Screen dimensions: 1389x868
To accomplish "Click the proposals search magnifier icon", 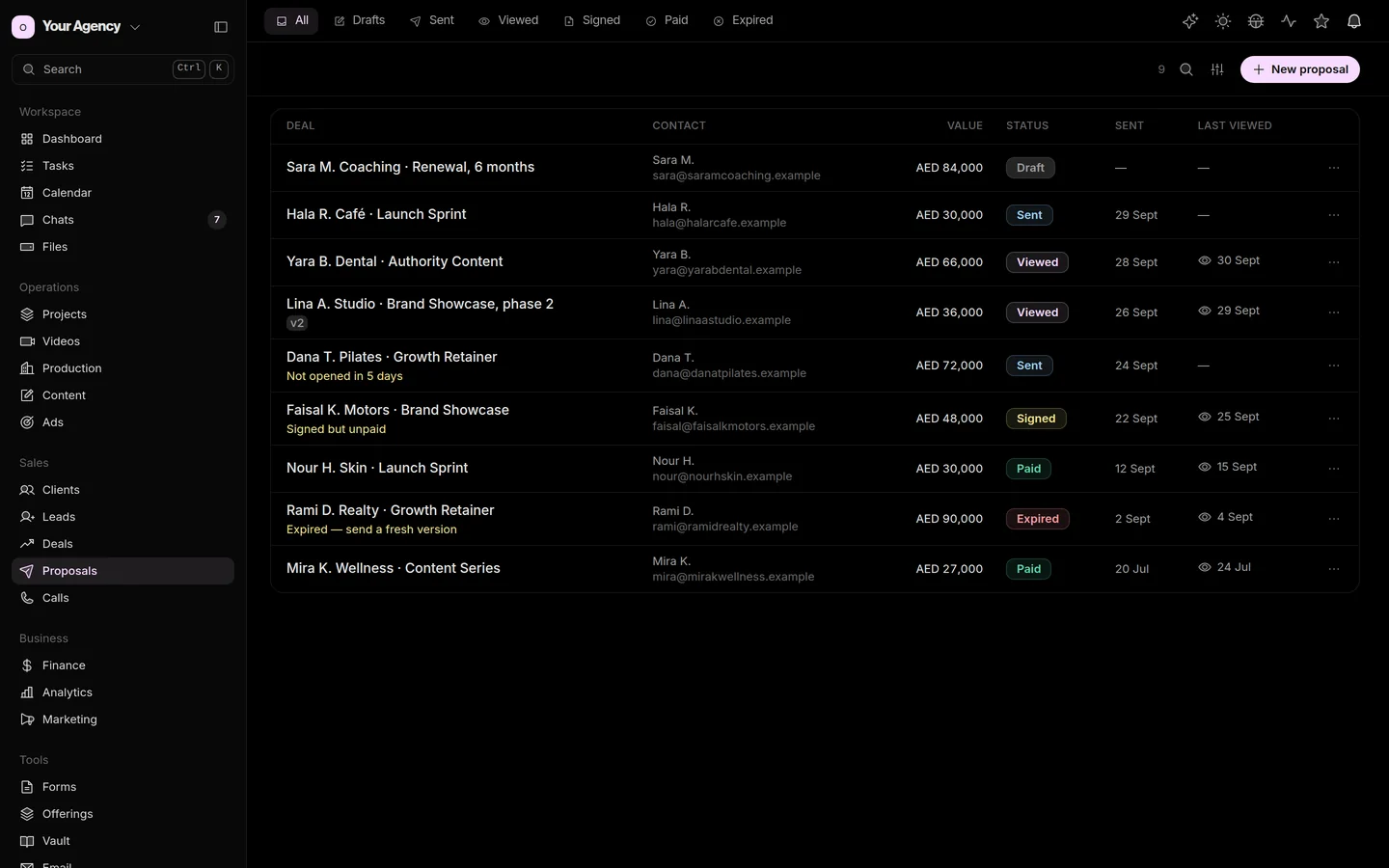I will tap(1186, 69).
